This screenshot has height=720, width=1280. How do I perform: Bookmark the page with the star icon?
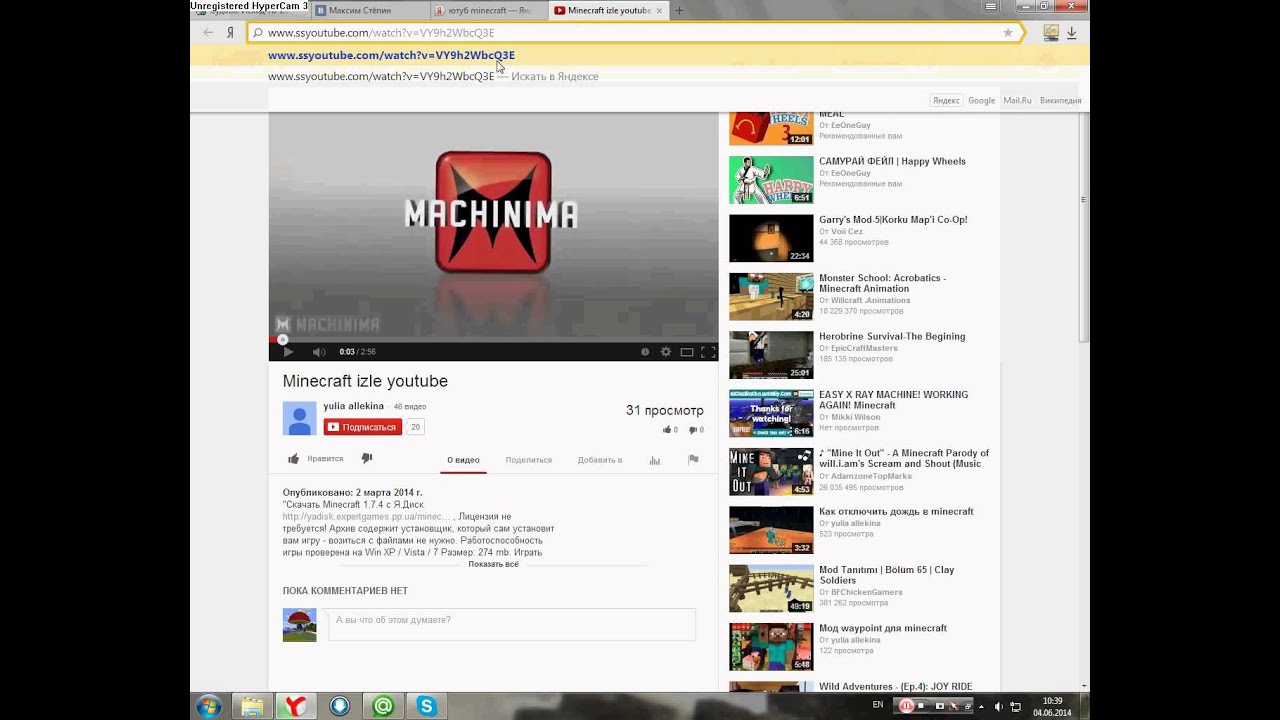point(1008,33)
